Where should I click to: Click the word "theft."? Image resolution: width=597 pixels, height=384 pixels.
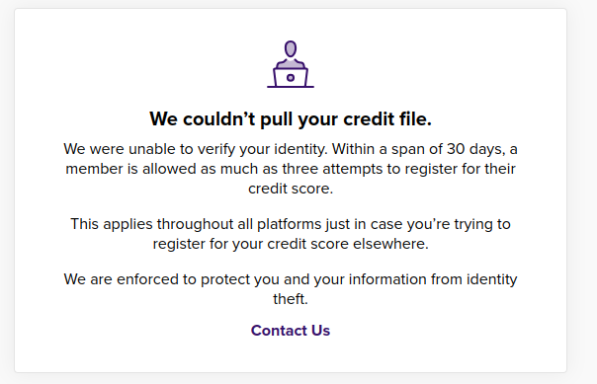291,299
